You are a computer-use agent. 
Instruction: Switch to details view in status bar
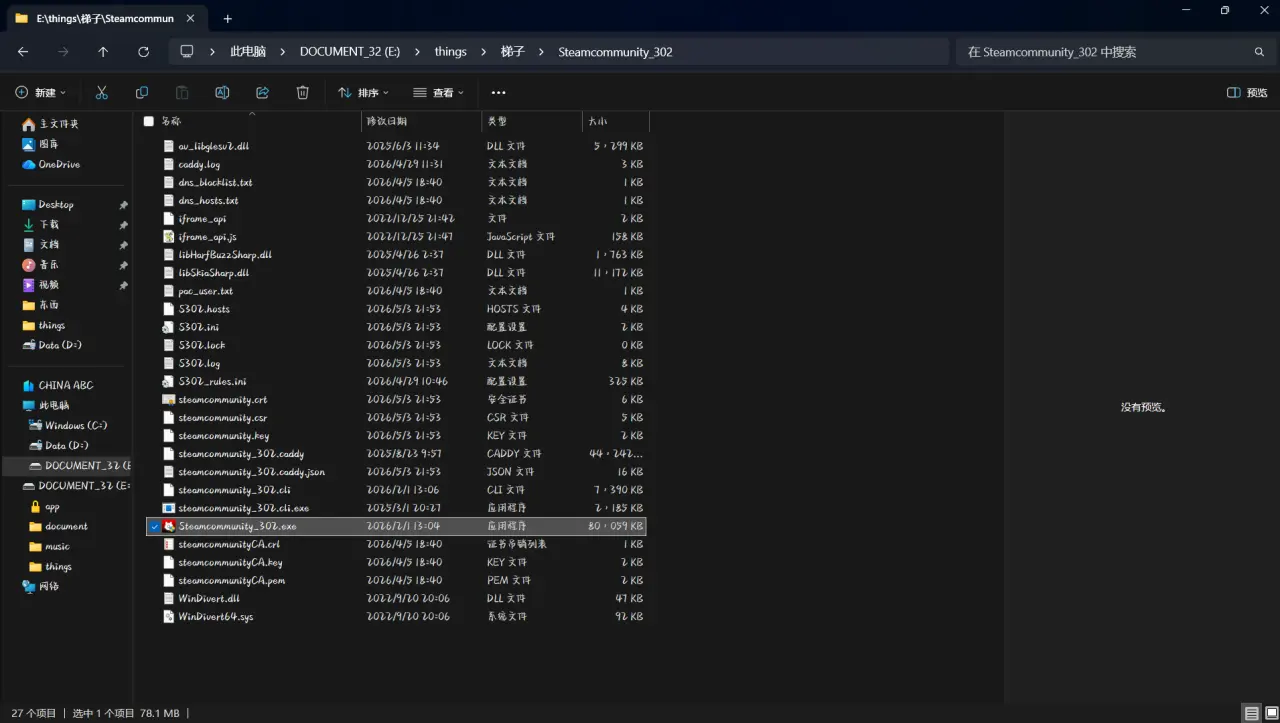(x=1250, y=713)
